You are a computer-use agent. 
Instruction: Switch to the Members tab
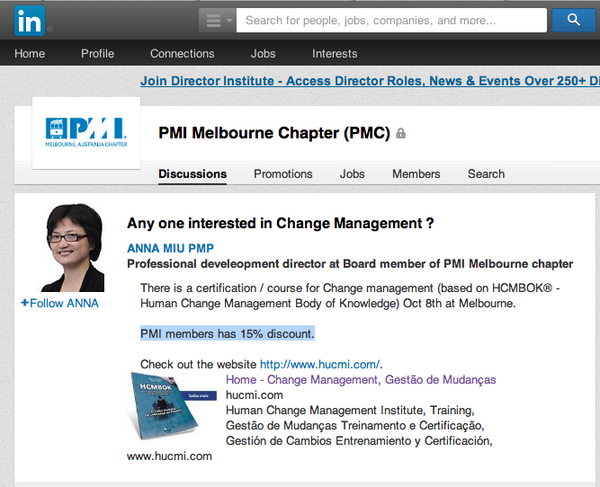click(416, 174)
